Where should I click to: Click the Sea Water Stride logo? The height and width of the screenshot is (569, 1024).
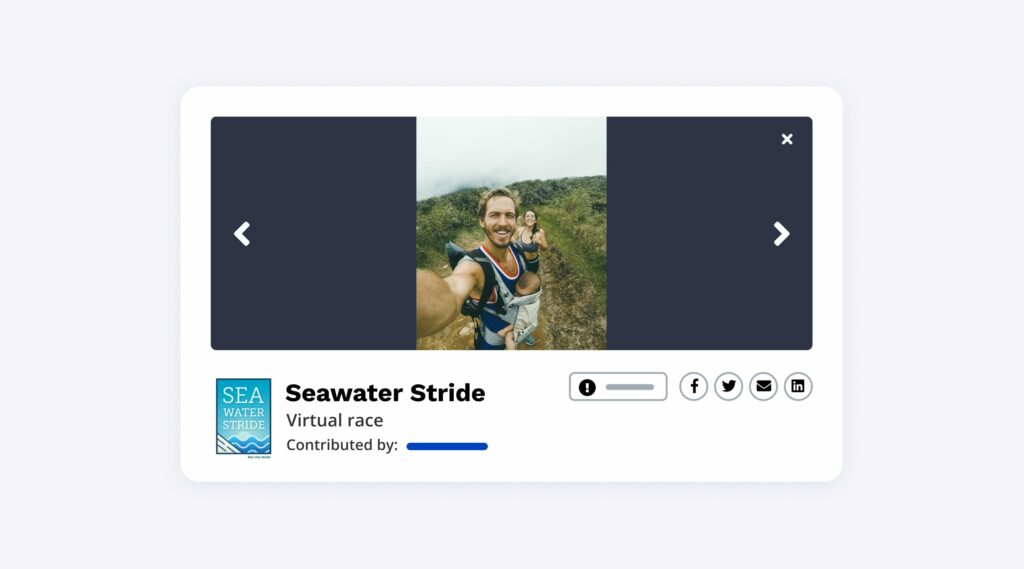(x=244, y=417)
